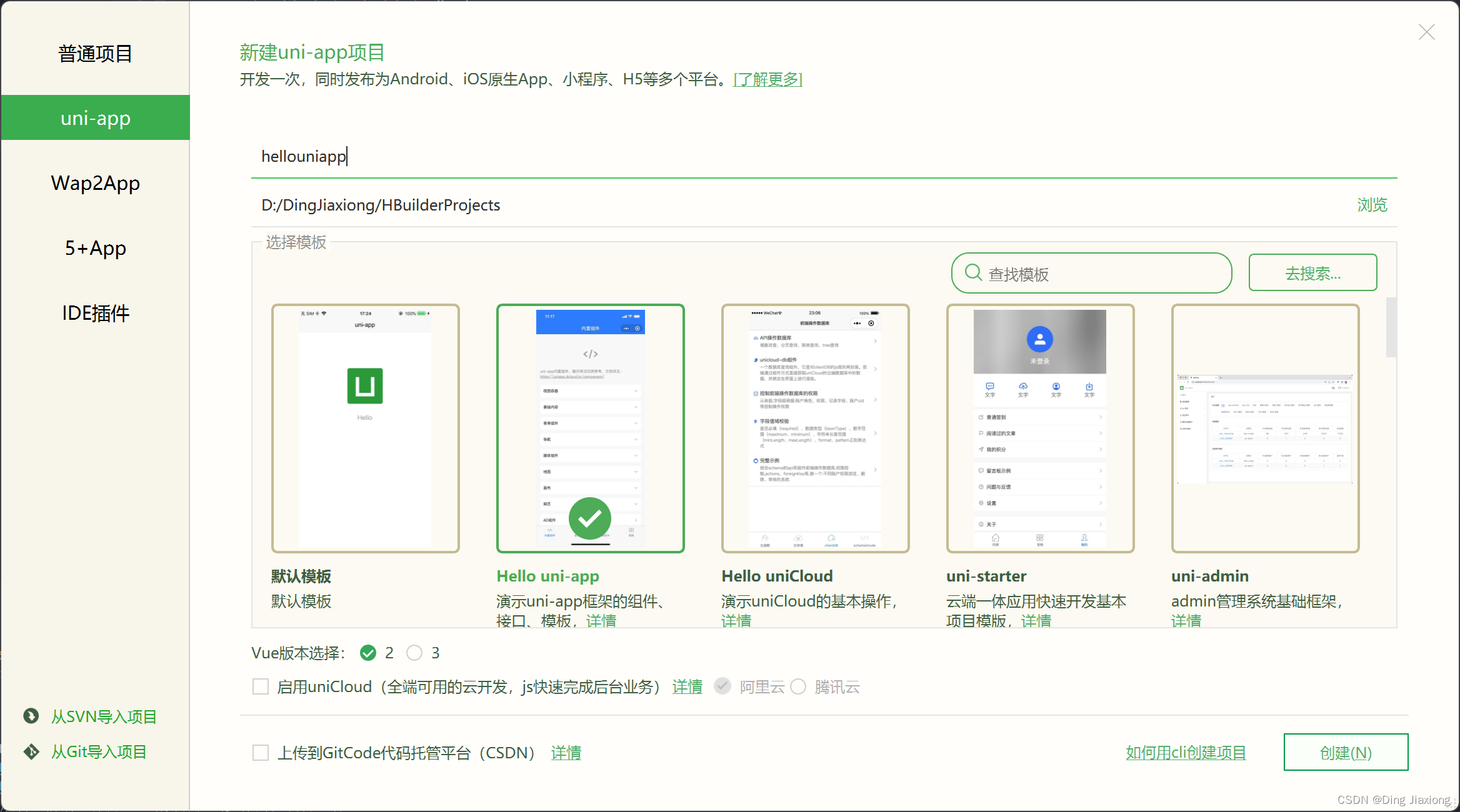Open 详情 link next to GitCode option
This screenshot has width=1460, height=812.
566,753
